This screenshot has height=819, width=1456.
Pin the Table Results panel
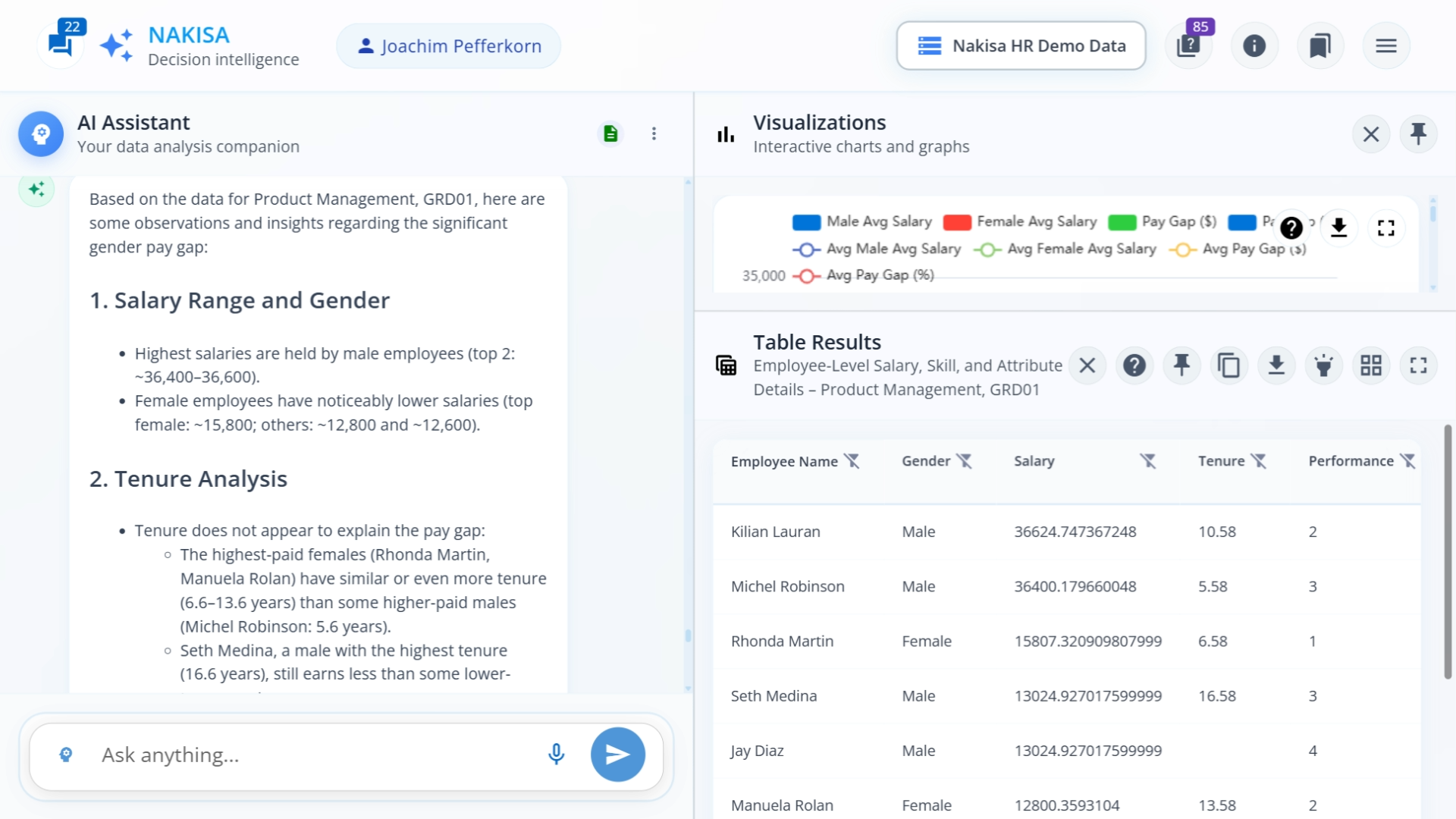click(x=1182, y=365)
